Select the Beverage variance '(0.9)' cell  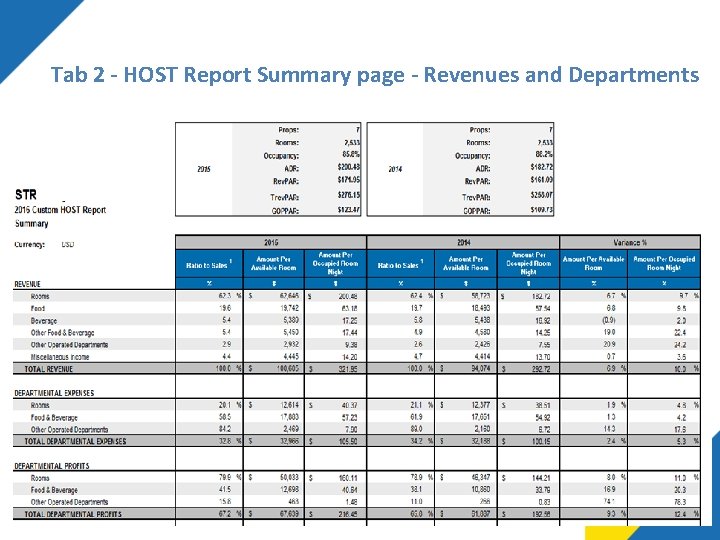608,321
